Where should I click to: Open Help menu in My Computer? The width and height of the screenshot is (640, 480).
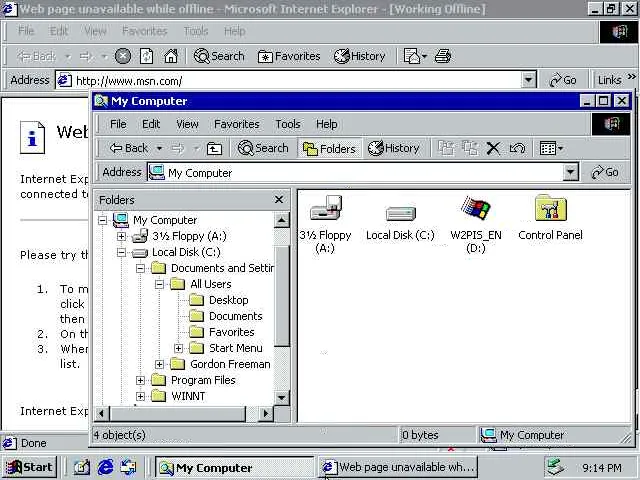point(327,124)
